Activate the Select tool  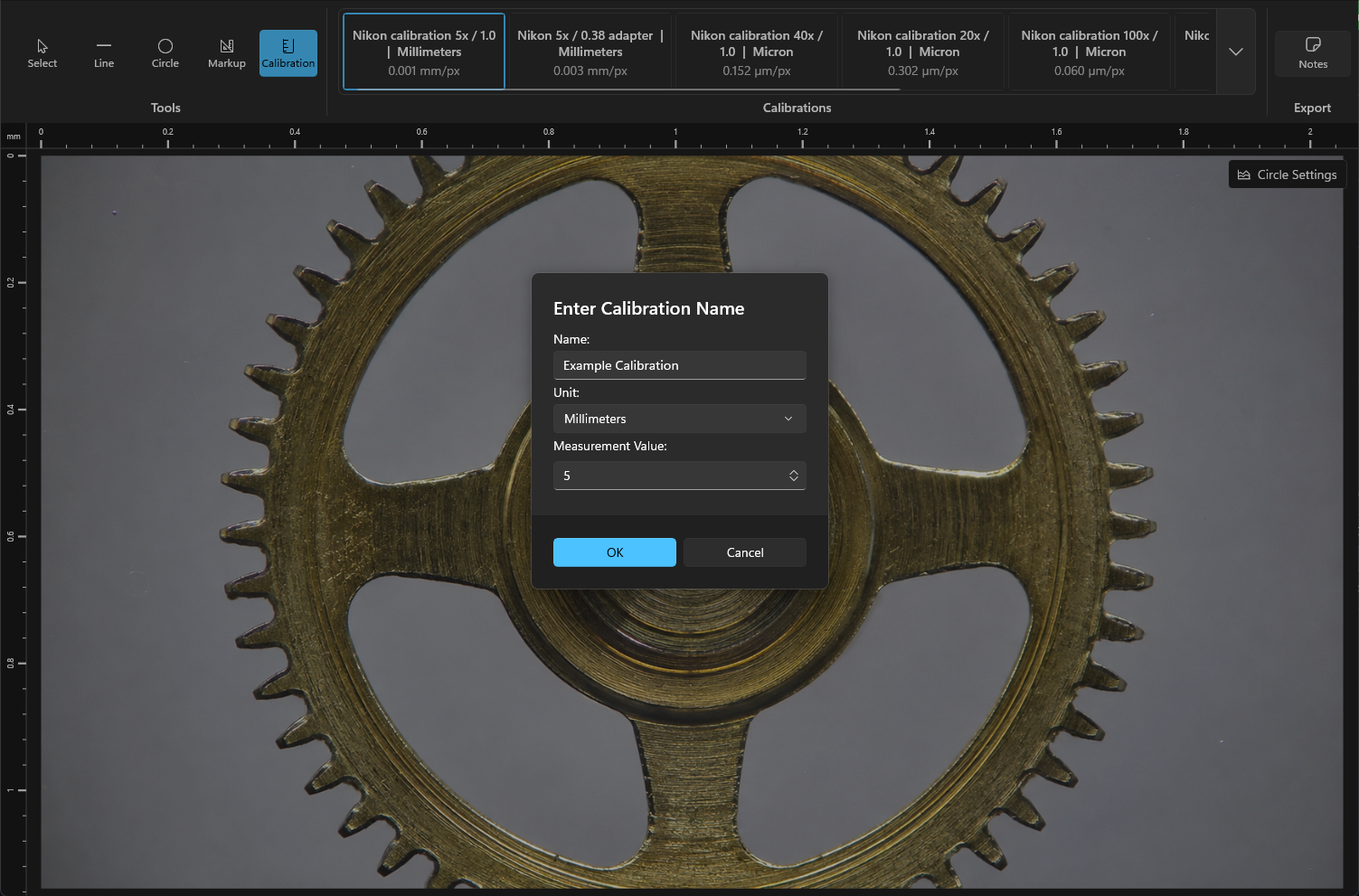(42, 53)
